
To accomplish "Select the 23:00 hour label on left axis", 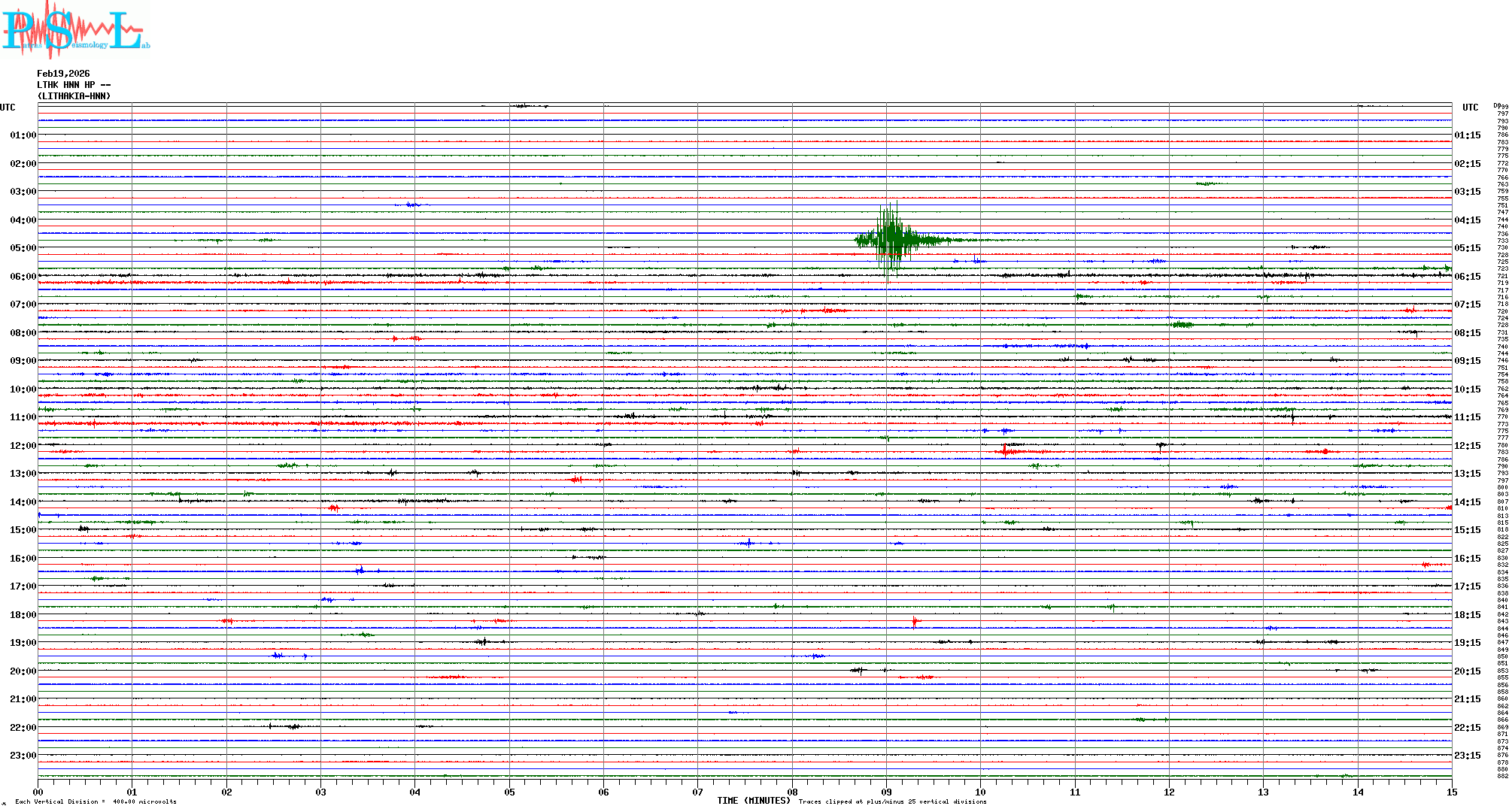I will coord(23,756).
